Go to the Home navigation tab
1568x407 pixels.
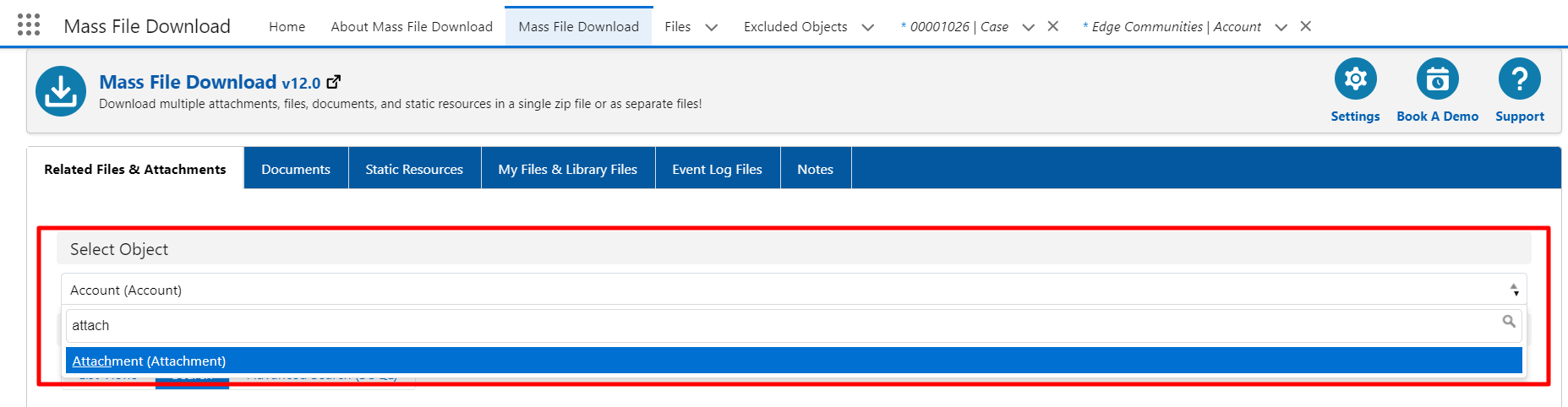pyautogui.click(x=287, y=27)
